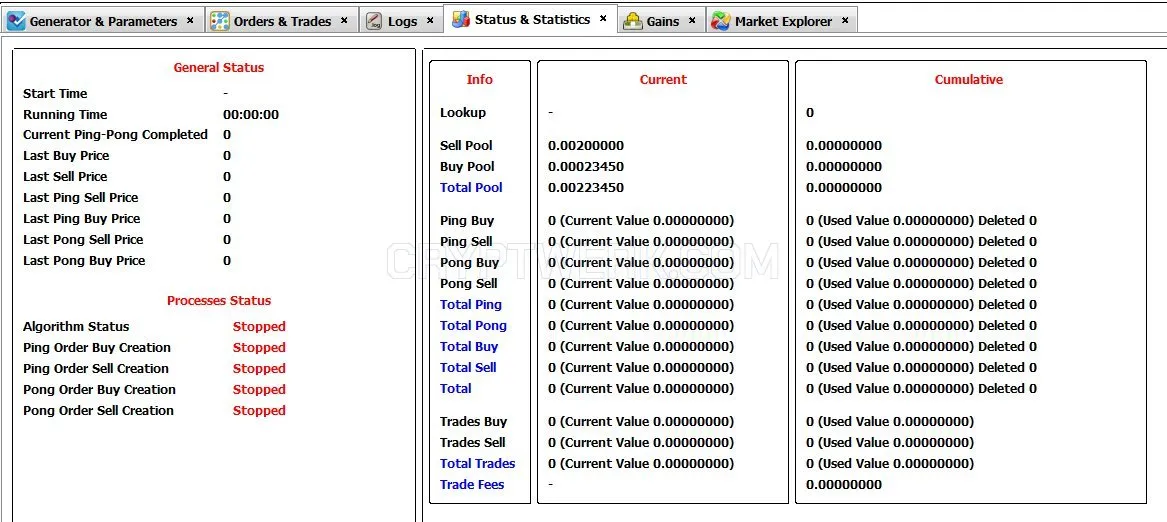Click the Ping Buy label
Viewport: 1167px width, 522px height.
(467, 221)
